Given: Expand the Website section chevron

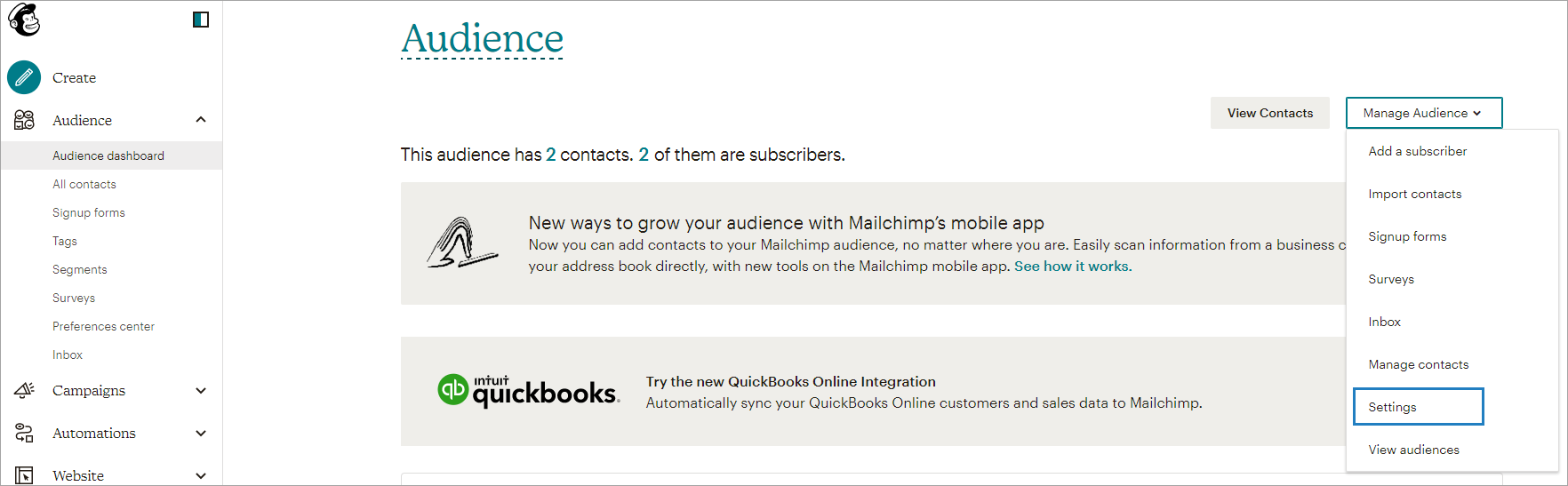Looking at the screenshot, I should coord(201,475).
